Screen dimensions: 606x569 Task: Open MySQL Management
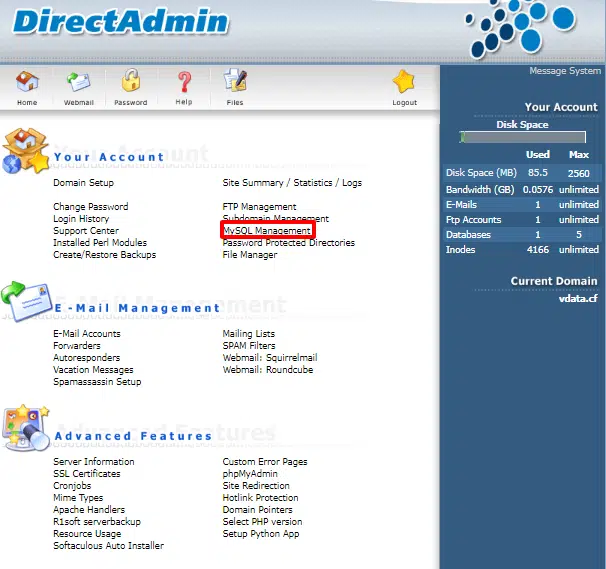point(267,230)
